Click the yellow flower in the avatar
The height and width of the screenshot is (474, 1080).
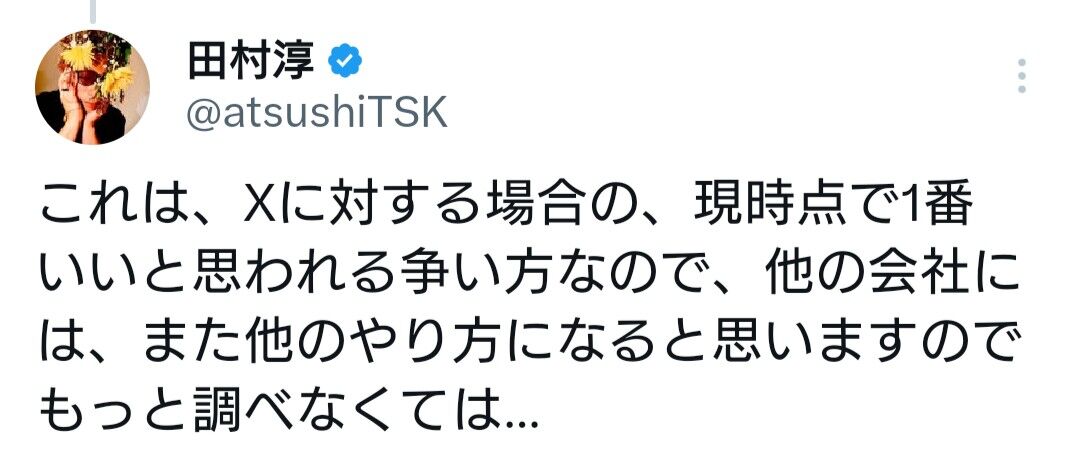pos(81,55)
